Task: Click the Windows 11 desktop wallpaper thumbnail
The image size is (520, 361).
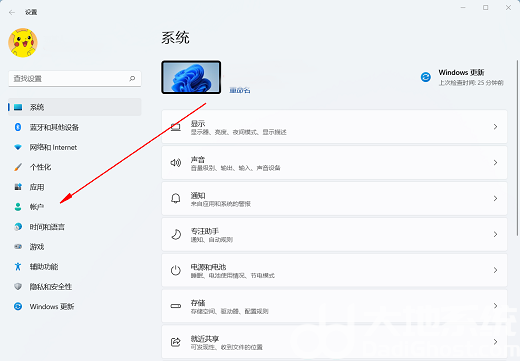Action: tap(191, 77)
